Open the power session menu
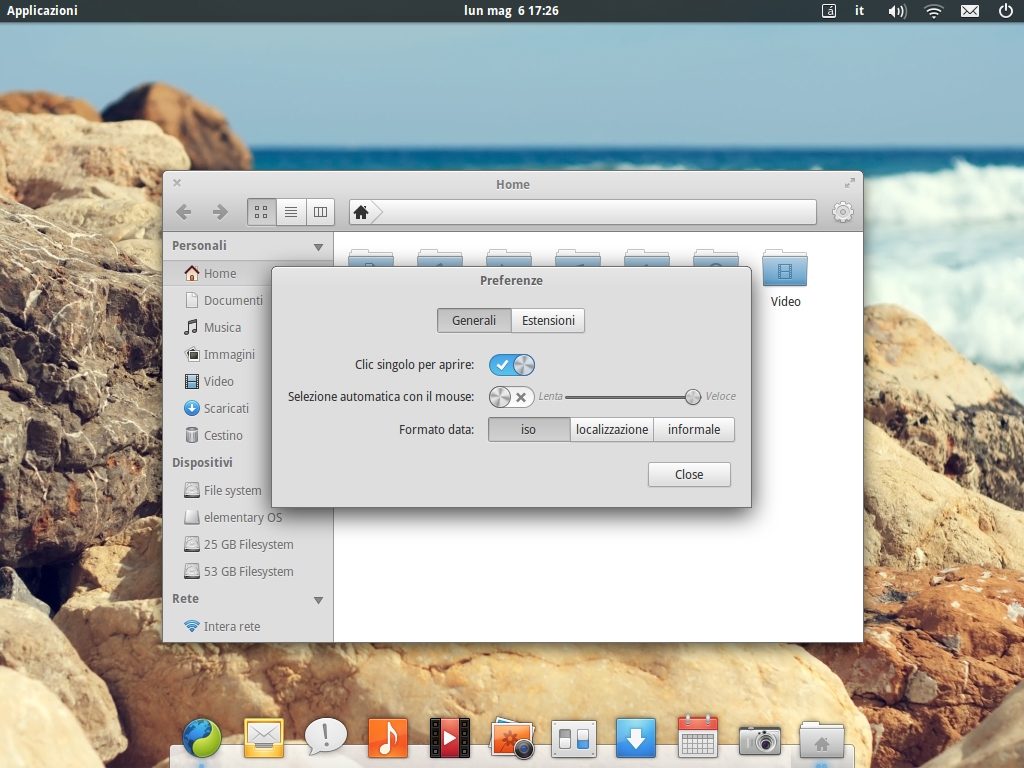 pyautogui.click(x=1006, y=10)
